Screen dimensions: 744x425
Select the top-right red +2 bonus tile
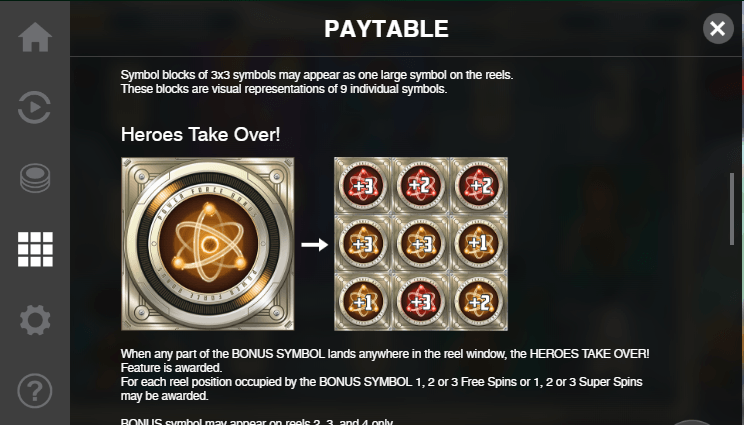[x=479, y=186]
